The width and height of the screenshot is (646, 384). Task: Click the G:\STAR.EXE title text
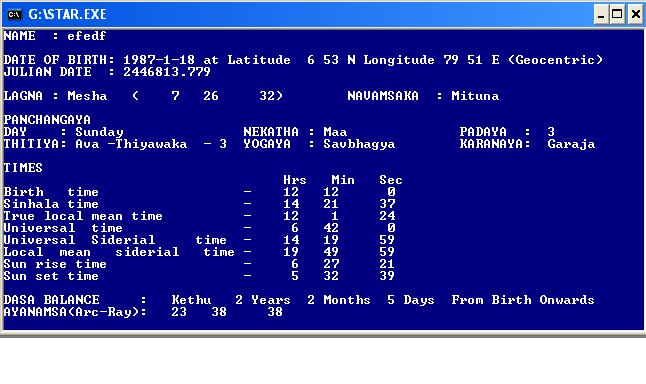[67, 14]
